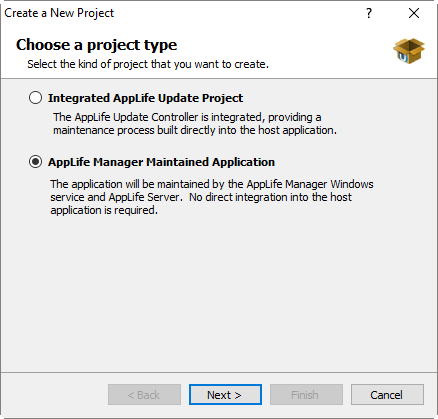Select the AppLife Manager Maintained Application radio button
The image size is (438, 419).
pos(35,162)
